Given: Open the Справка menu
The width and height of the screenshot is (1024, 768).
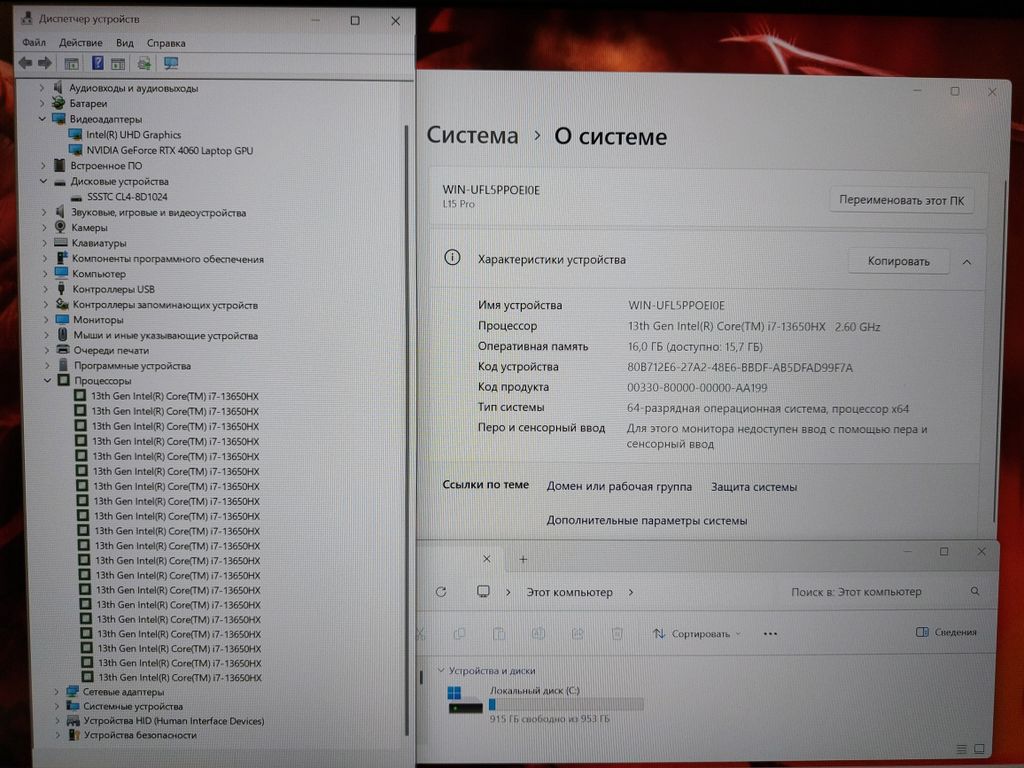Looking at the screenshot, I should pos(165,43).
